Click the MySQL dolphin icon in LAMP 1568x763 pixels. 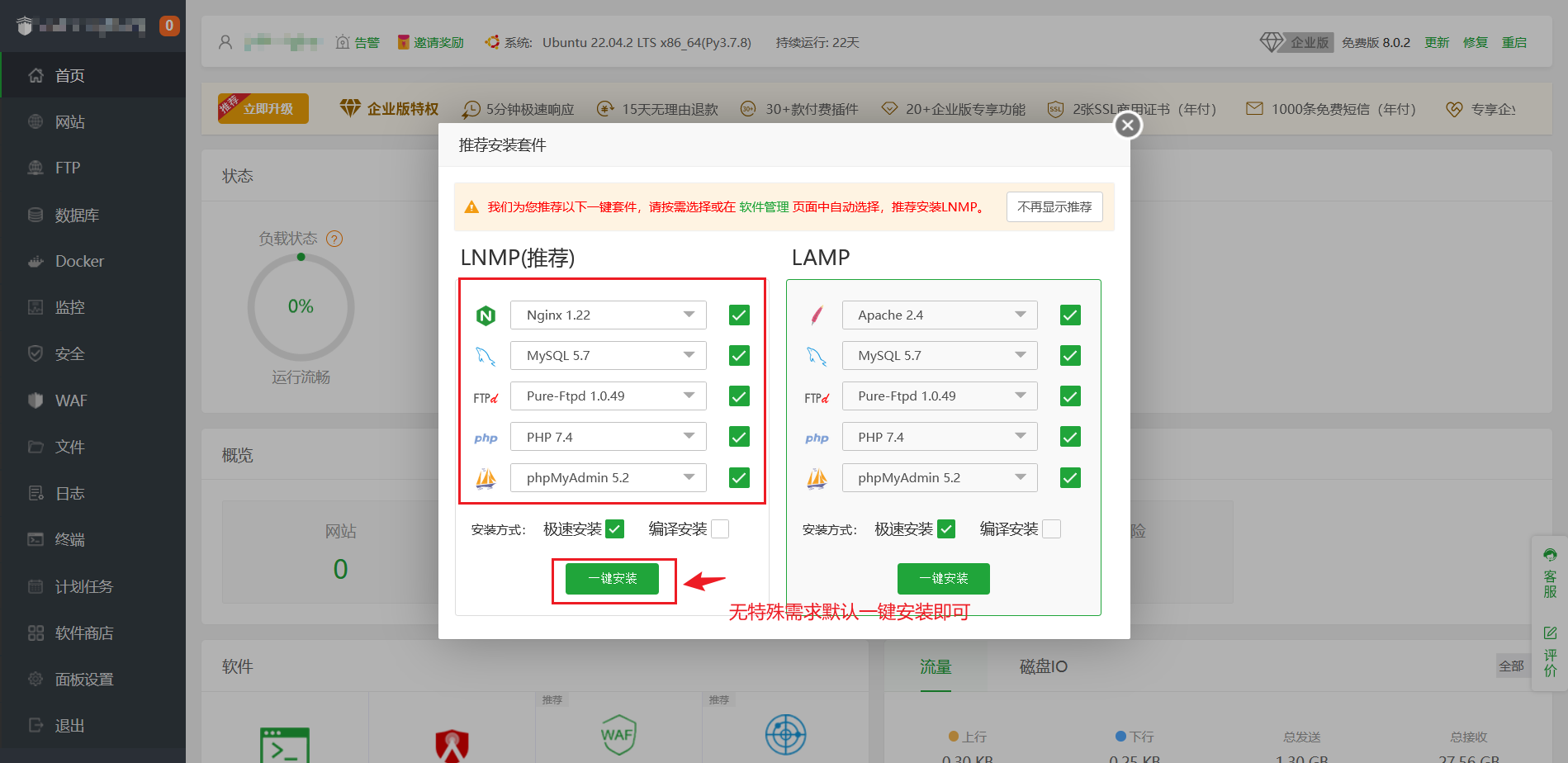click(x=817, y=356)
